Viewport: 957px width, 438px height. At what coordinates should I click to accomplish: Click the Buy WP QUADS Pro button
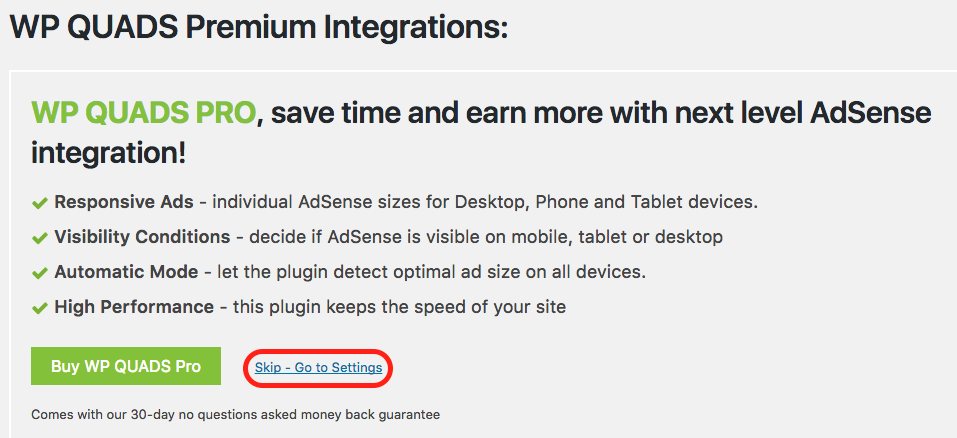[x=126, y=367]
